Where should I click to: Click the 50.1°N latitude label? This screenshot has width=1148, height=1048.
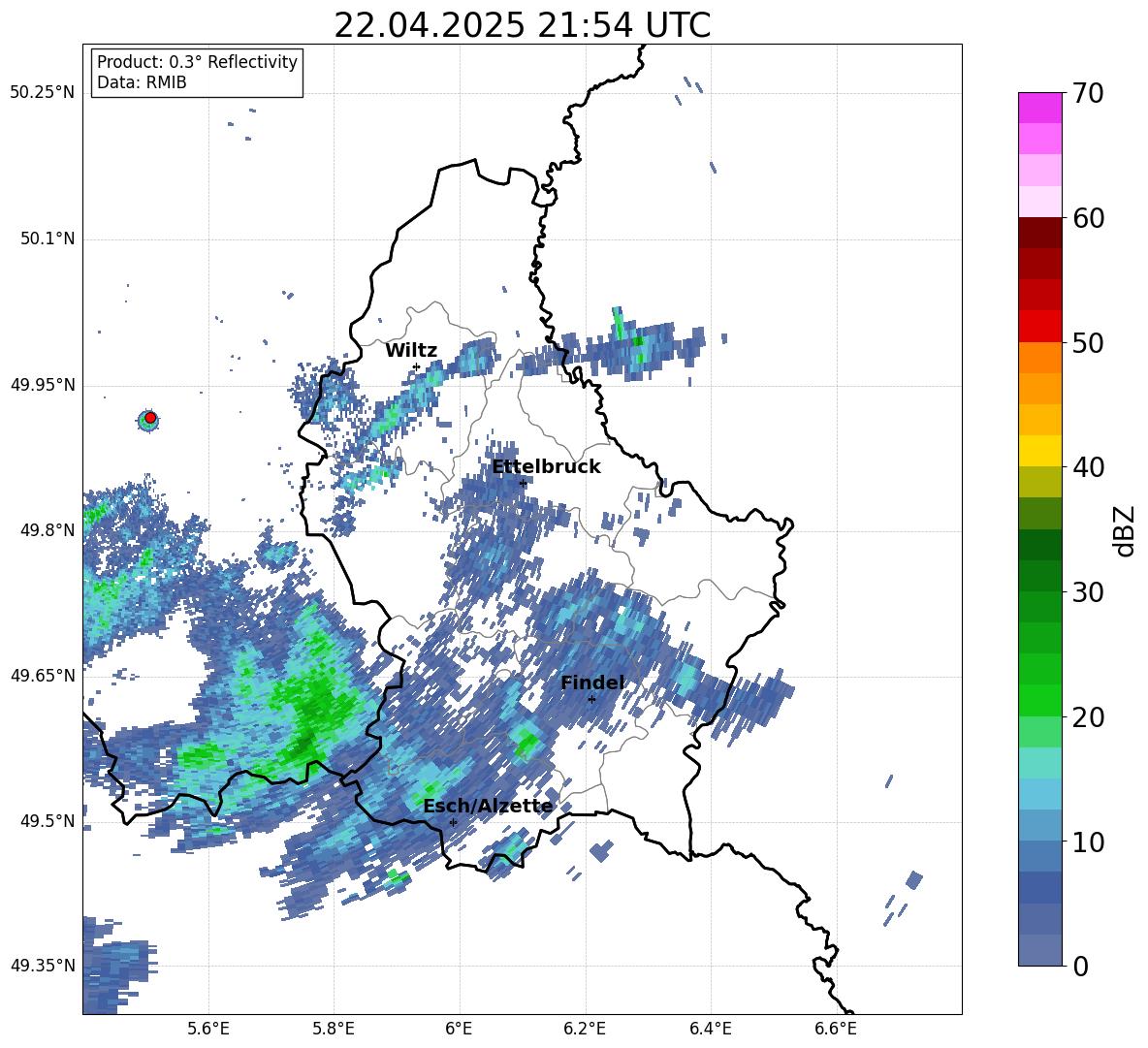tap(48, 239)
